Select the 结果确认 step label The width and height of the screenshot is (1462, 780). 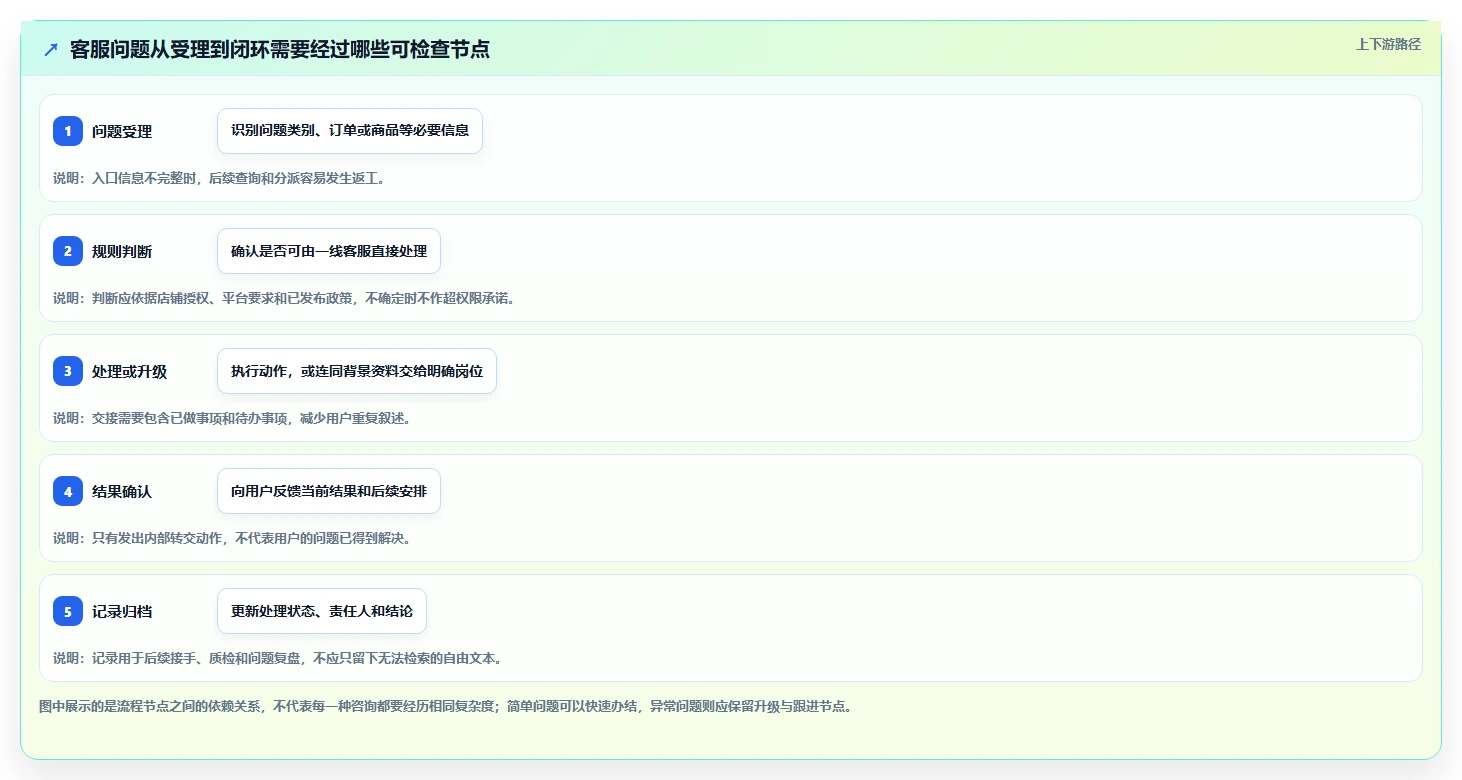coord(122,491)
